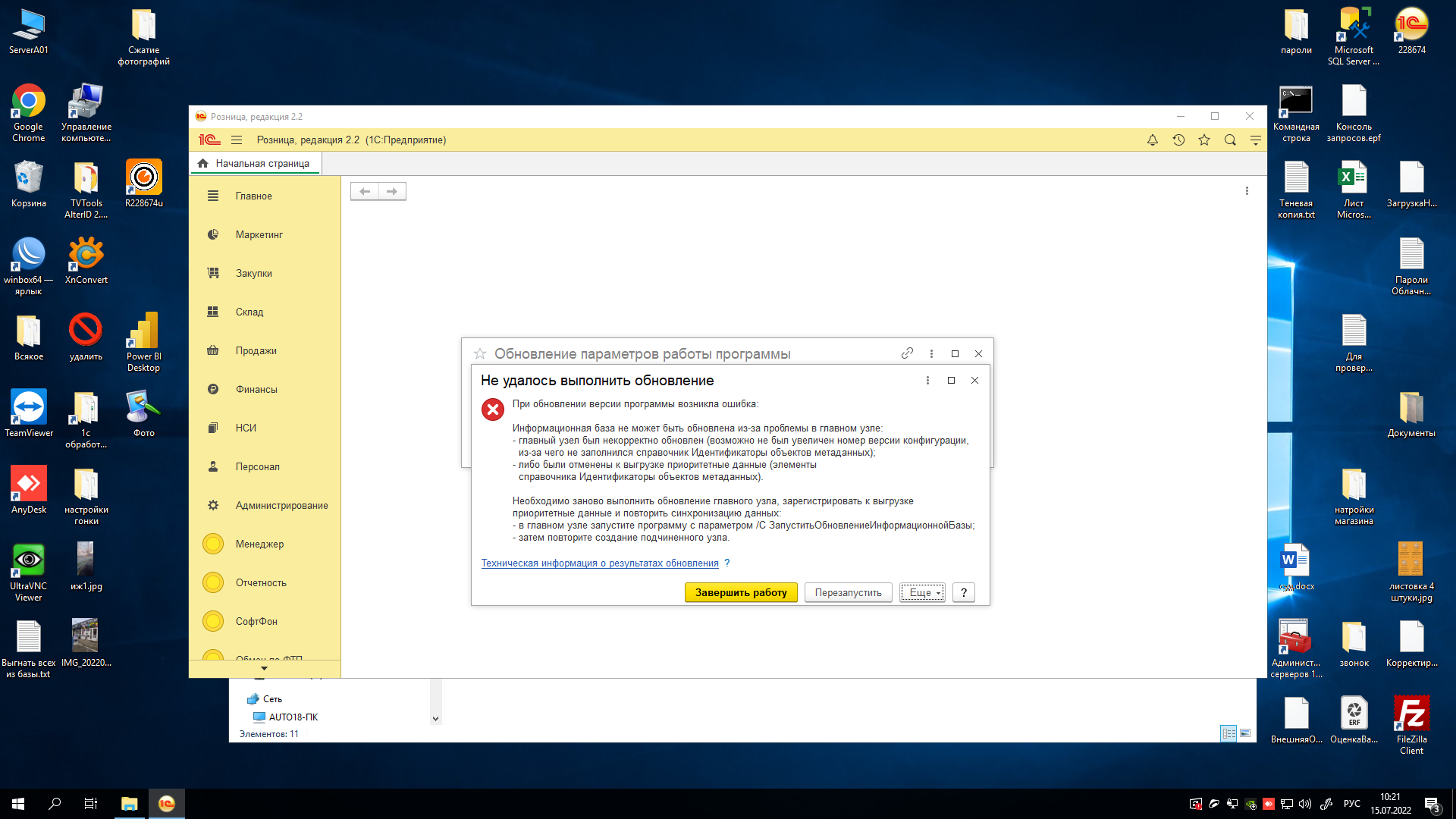Click the favorites star in toolbar
1456x819 pixels.
[x=1203, y=140]
